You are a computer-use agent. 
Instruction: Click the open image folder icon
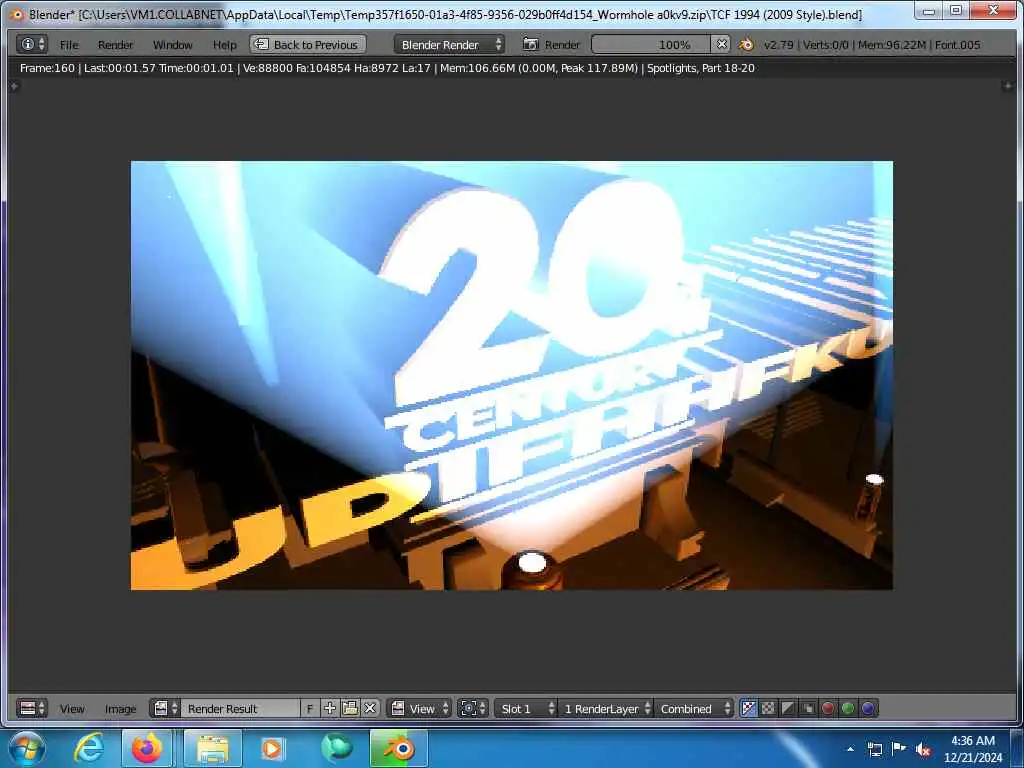coord(350,709)
